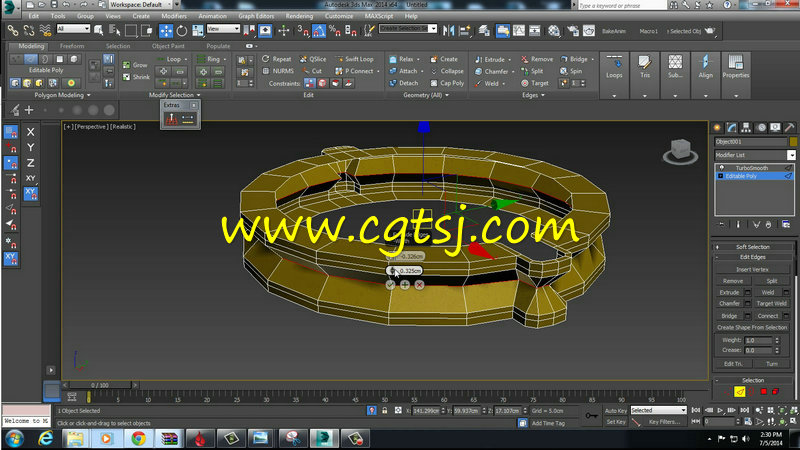Expand the Polygon Modeling panel arrow
Screen dimensions: 800x450
[x=88, y=95]
